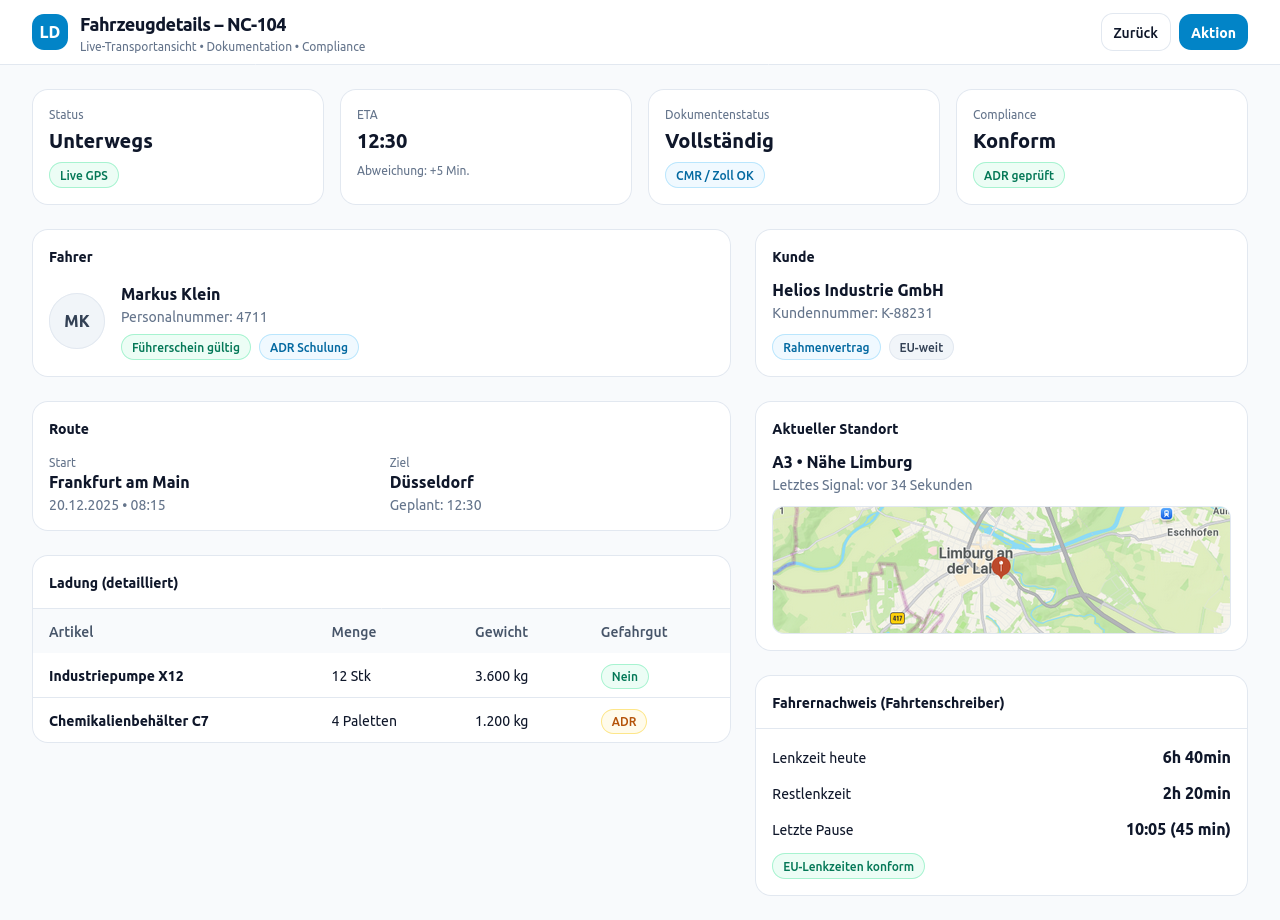This screenshot has width=1280, height=920.
Task: Click the LD app logo icon
Action: (x=48, y=31)
